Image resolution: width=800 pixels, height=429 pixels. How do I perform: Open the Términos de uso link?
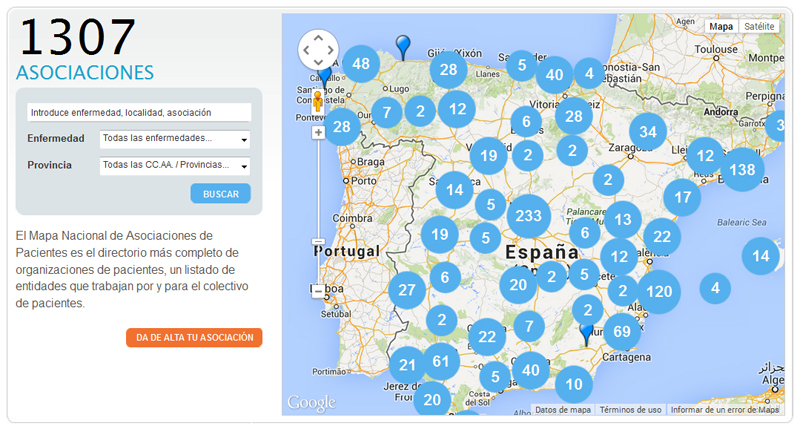coord(630,410)
